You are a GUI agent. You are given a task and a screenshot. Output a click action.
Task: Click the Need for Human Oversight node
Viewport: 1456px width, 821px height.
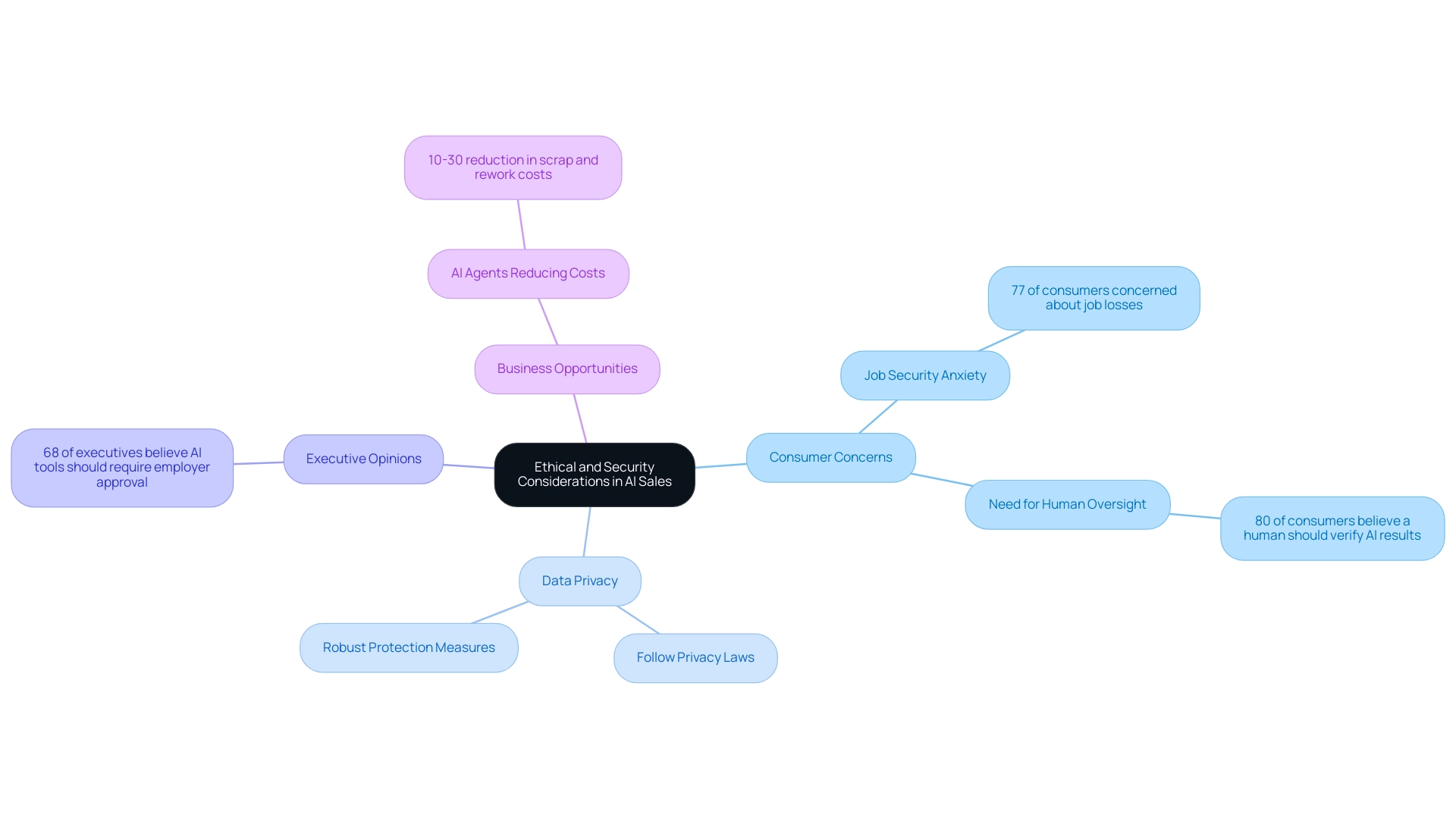point(1063,503)
